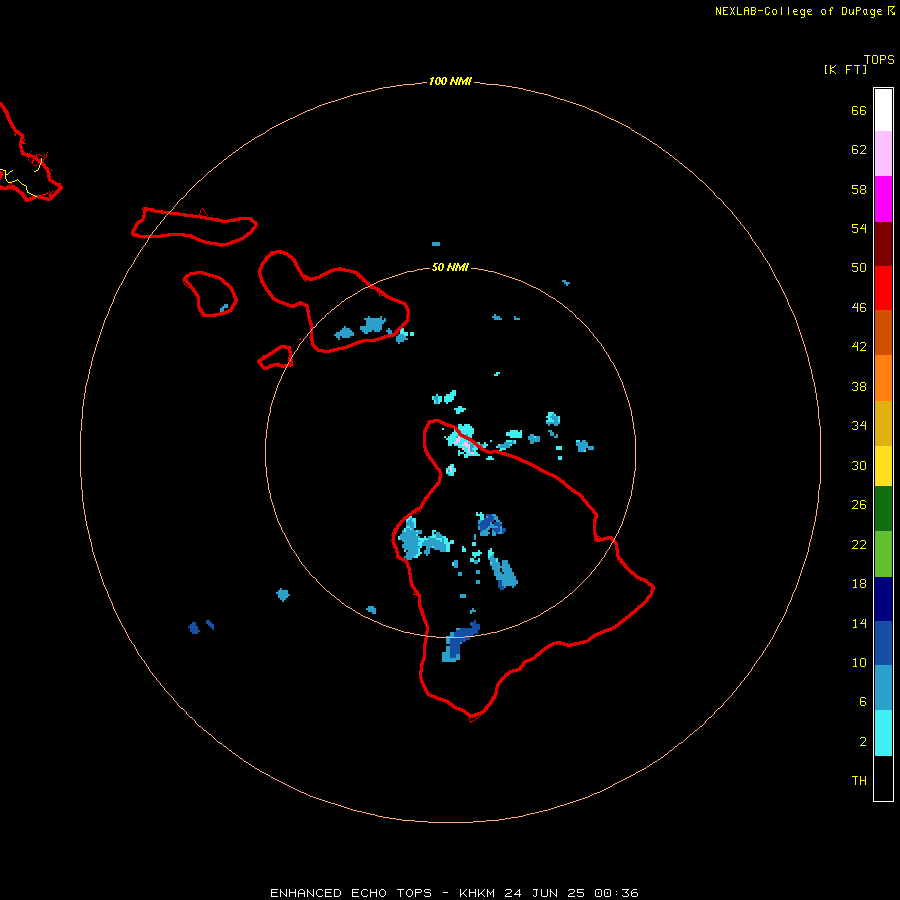Click the [K FT] units label
Screen dimensions: 900x900
click(845, 69)
